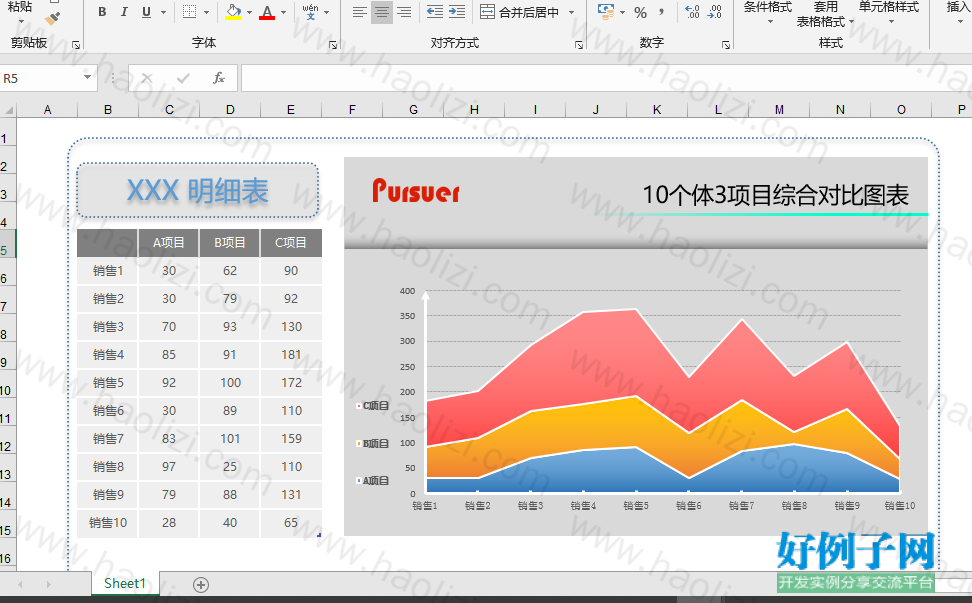Open the font color dropdown arrow

[x=283, y=12]
